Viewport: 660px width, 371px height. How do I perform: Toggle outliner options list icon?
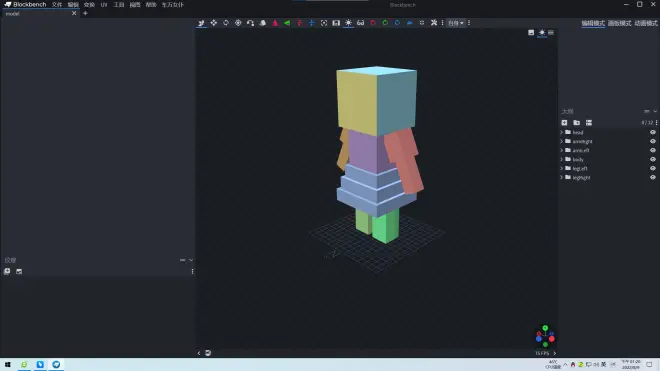589,123
